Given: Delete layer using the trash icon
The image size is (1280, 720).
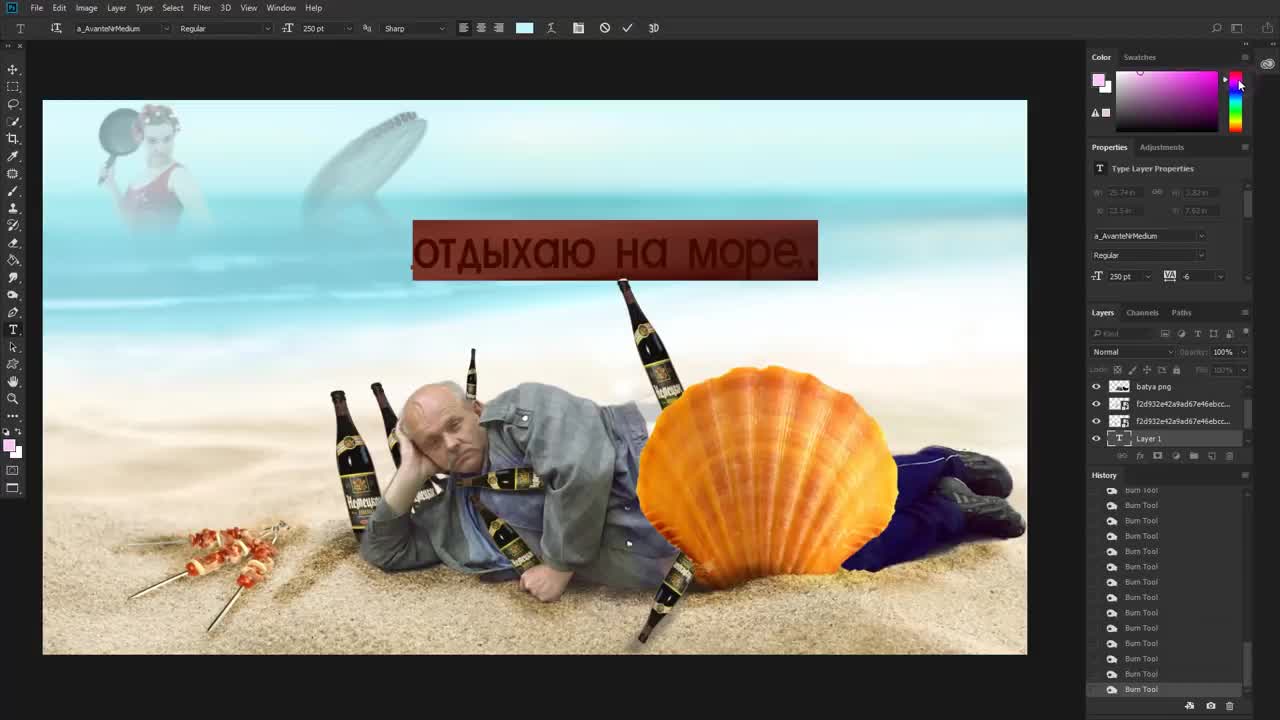Looking at the screenshot, I should point(1229,456).
